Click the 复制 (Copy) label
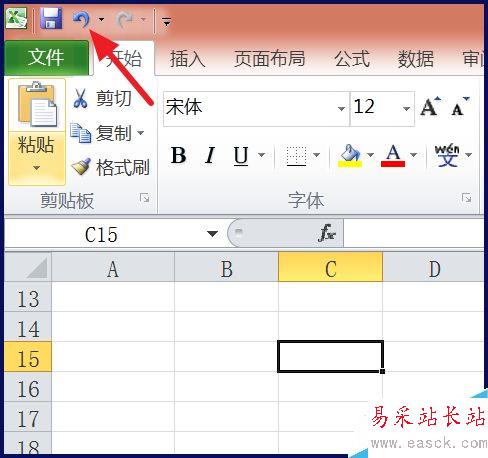Viewport: 488px width, 458px height. click(114, 133)
